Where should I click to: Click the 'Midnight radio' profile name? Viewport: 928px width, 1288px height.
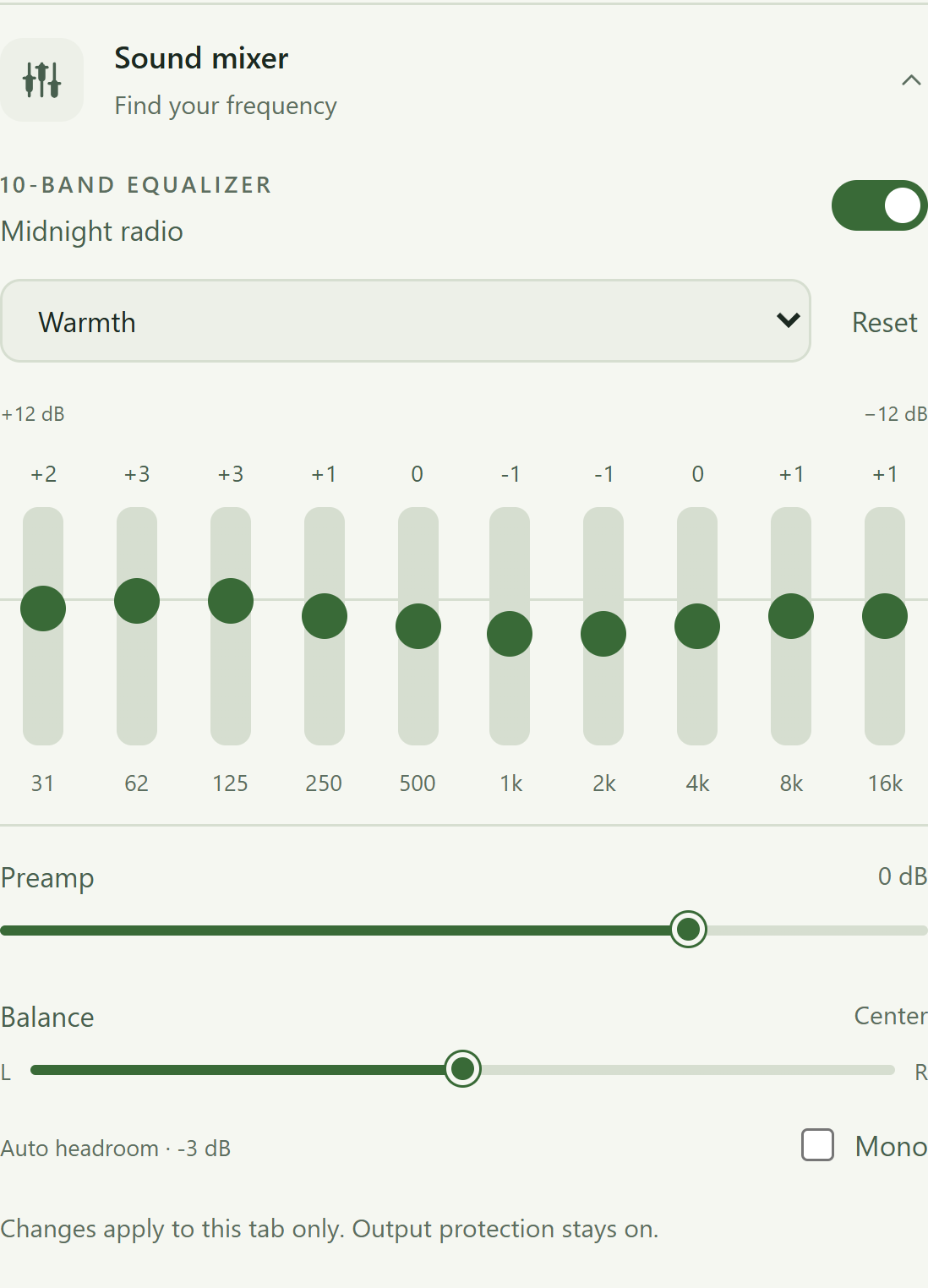pyautogui.click(x=92, y=231)
